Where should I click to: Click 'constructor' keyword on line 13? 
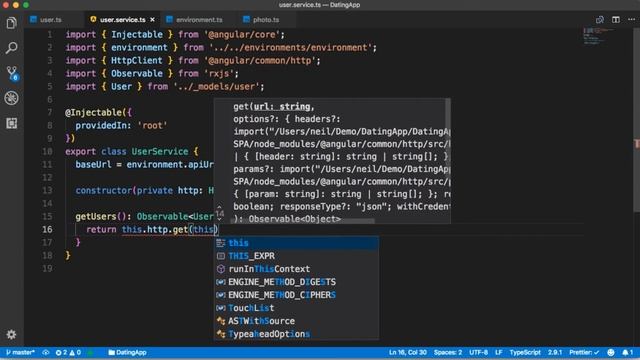(x=103, y=190)
